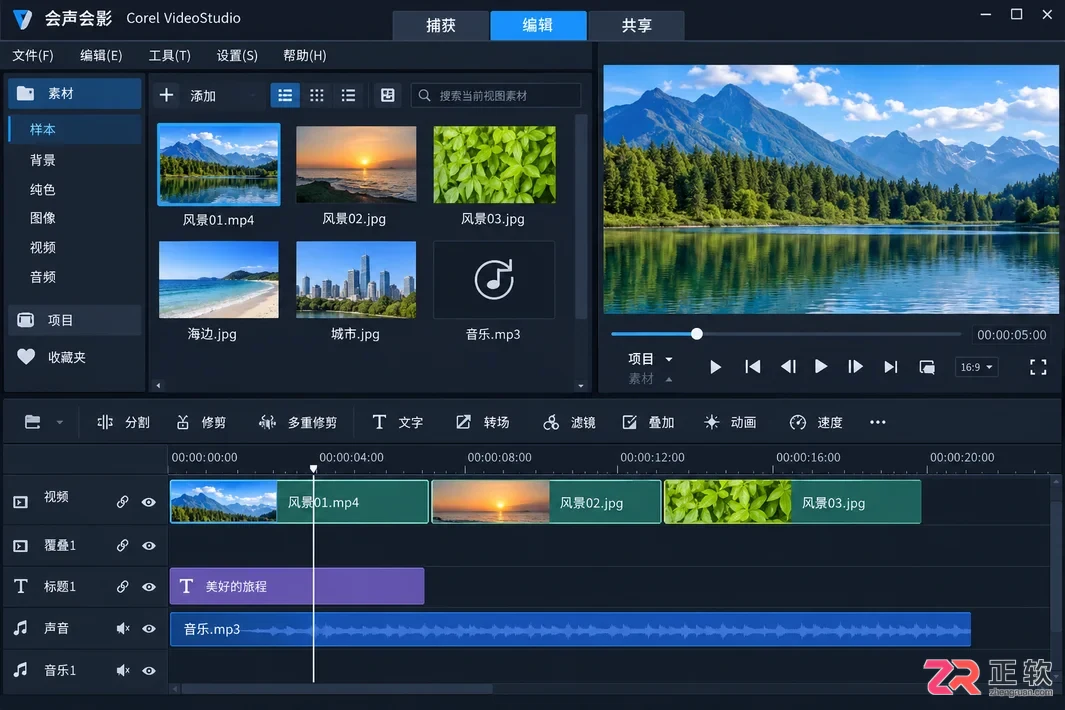1065x710 pixels.
Task: Click the 分割 split tool icon
Action: click(105, 423)
